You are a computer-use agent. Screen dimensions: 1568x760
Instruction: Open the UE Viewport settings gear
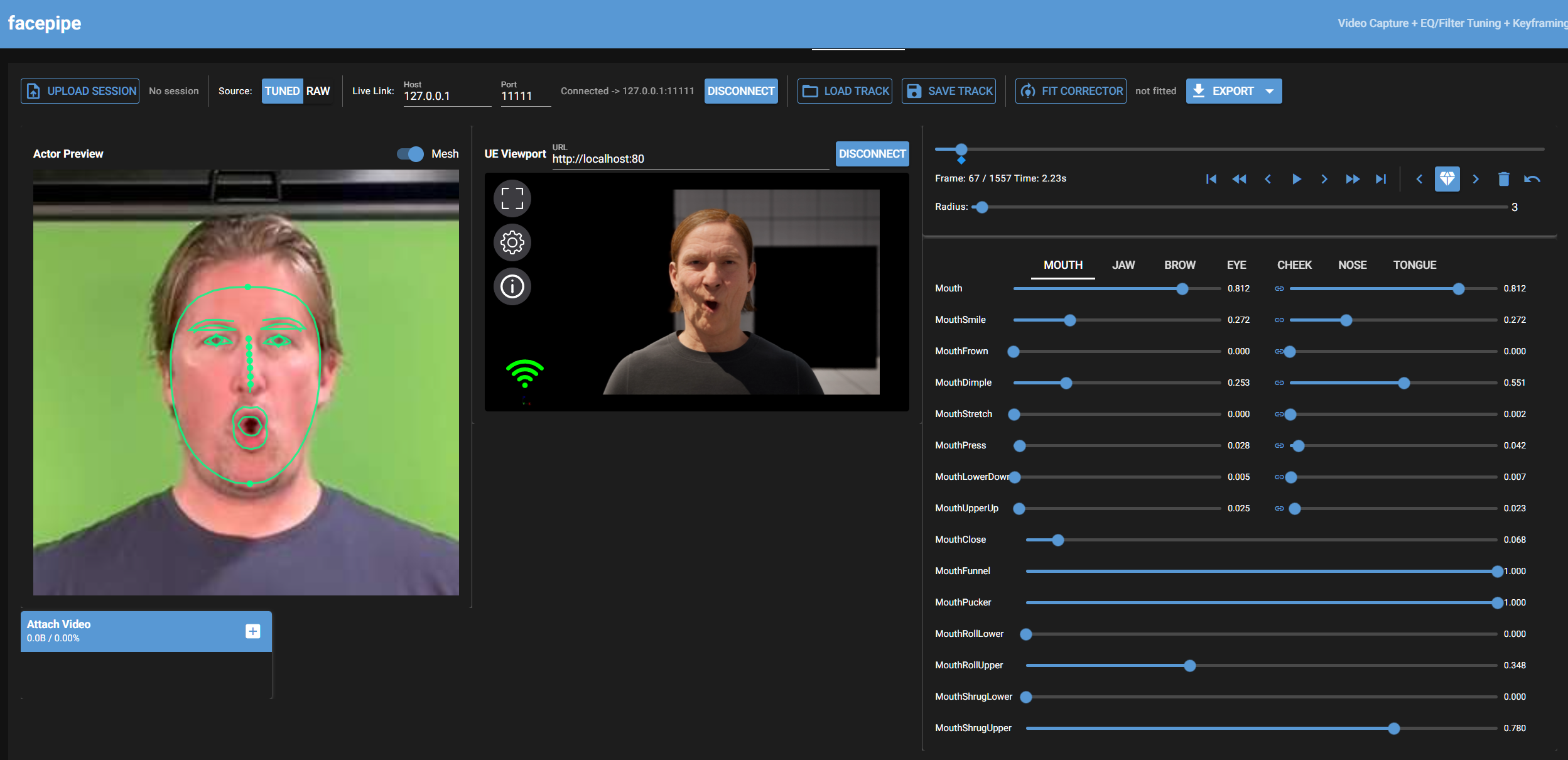(x=512, y=242)
